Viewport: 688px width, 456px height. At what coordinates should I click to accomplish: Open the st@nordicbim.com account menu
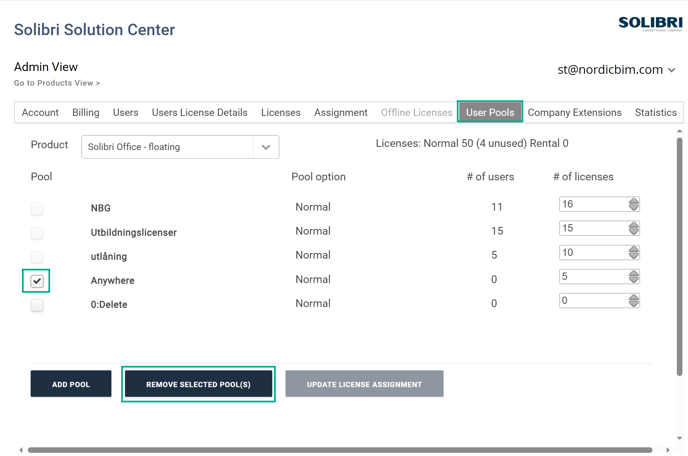pos(616,70)
